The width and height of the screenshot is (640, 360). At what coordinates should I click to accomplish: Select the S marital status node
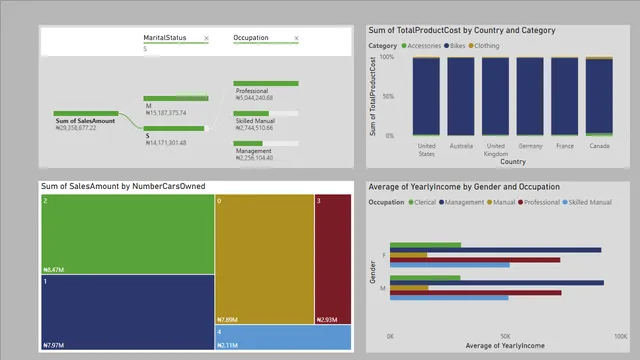coord(176,129)
